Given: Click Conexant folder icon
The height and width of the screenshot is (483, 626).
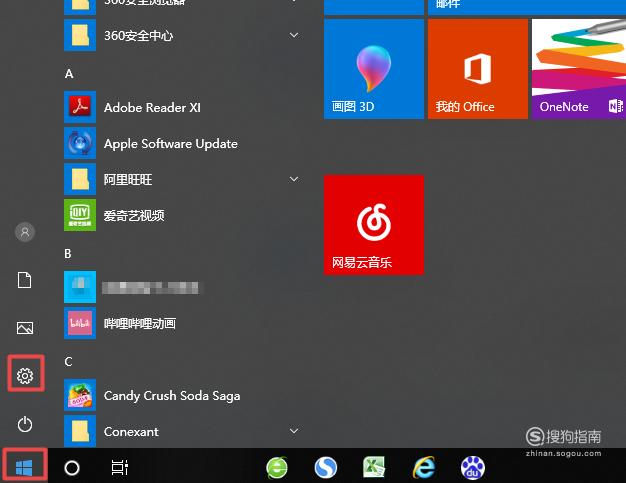Looking at the screenshot, I should coord(80,431).
